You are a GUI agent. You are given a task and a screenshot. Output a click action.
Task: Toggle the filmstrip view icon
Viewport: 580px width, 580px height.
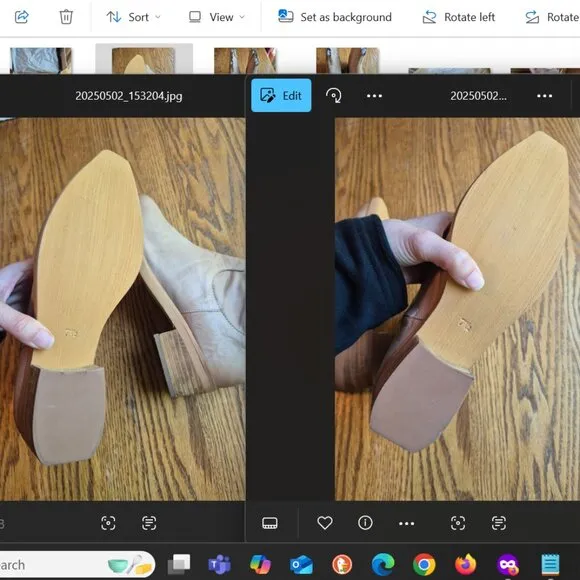270,523
